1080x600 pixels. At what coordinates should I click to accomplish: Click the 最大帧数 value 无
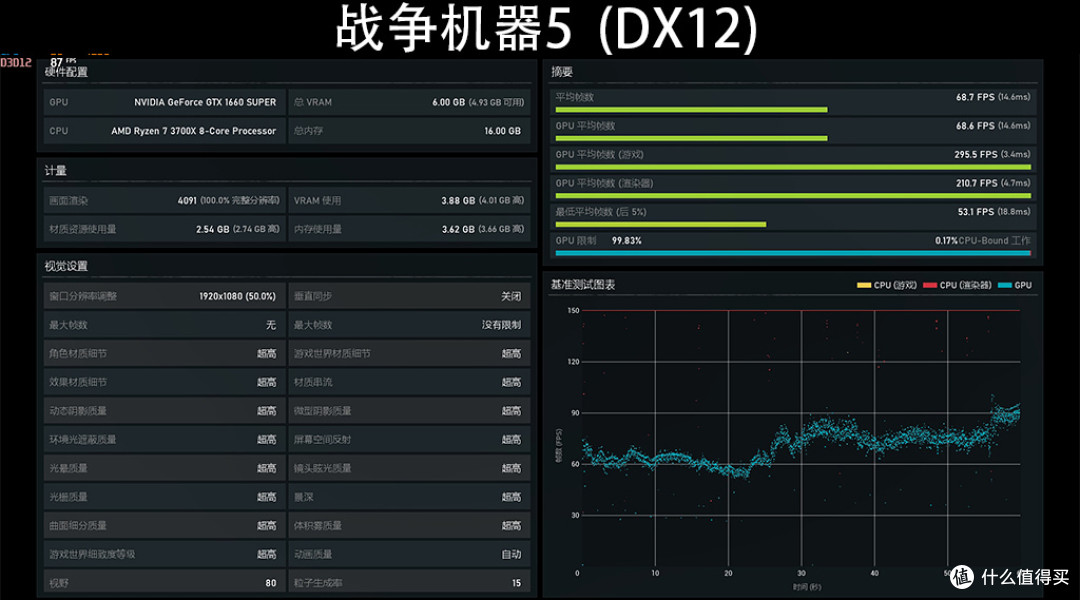click(271, 325)
